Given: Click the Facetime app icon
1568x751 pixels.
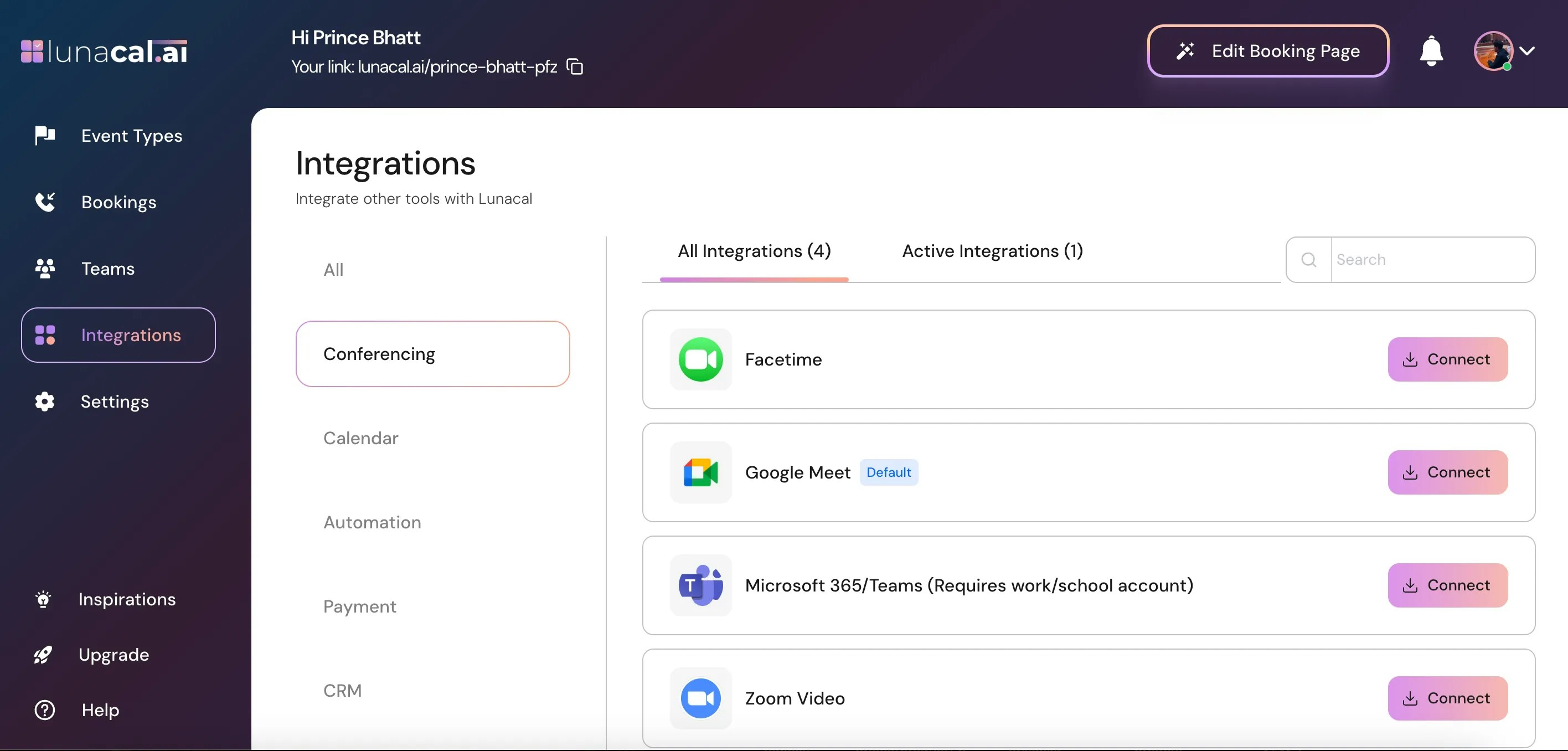Looking at the screenshot, I should [700, 359].
